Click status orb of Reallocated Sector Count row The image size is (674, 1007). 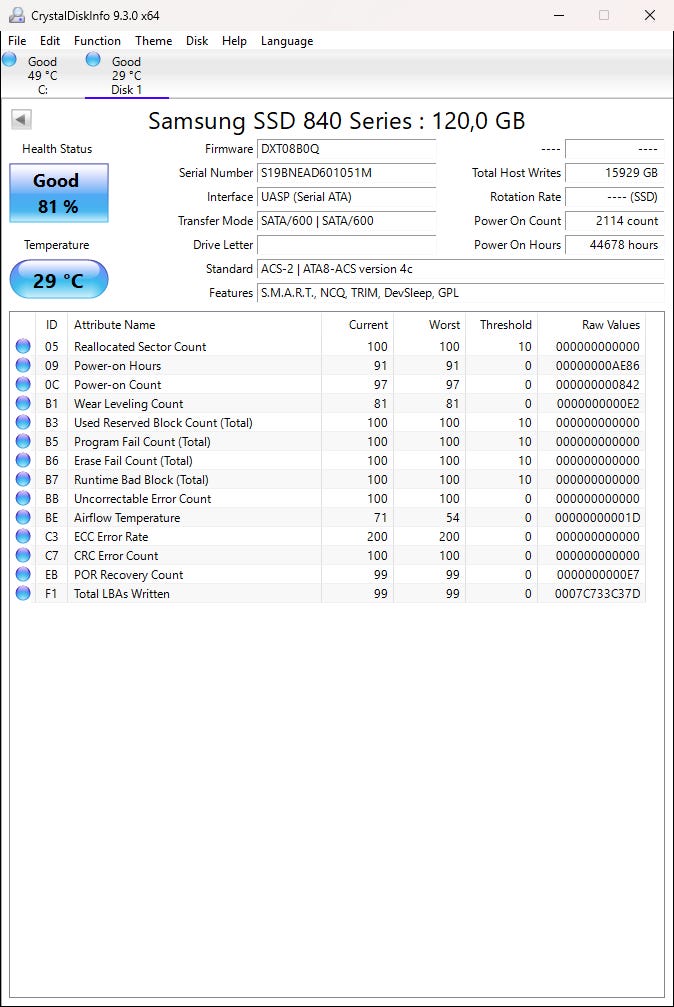pos(23,346)
